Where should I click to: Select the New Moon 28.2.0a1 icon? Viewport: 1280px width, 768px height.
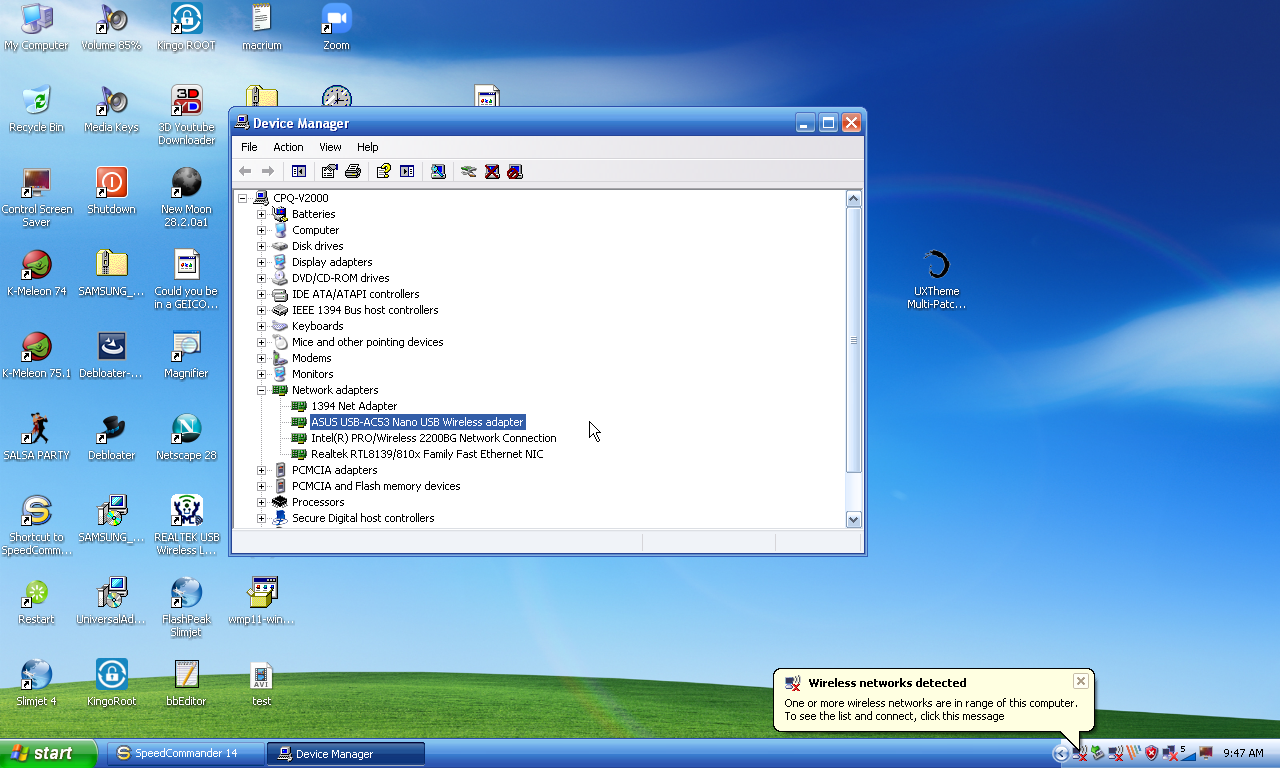click(x=186, y=197)
